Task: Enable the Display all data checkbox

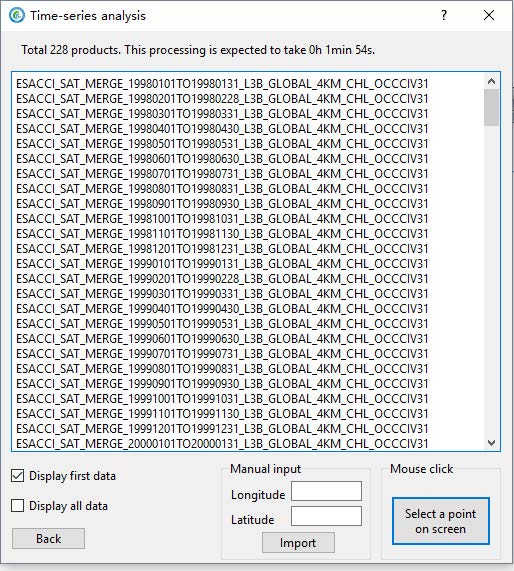Action: point(17,505)
